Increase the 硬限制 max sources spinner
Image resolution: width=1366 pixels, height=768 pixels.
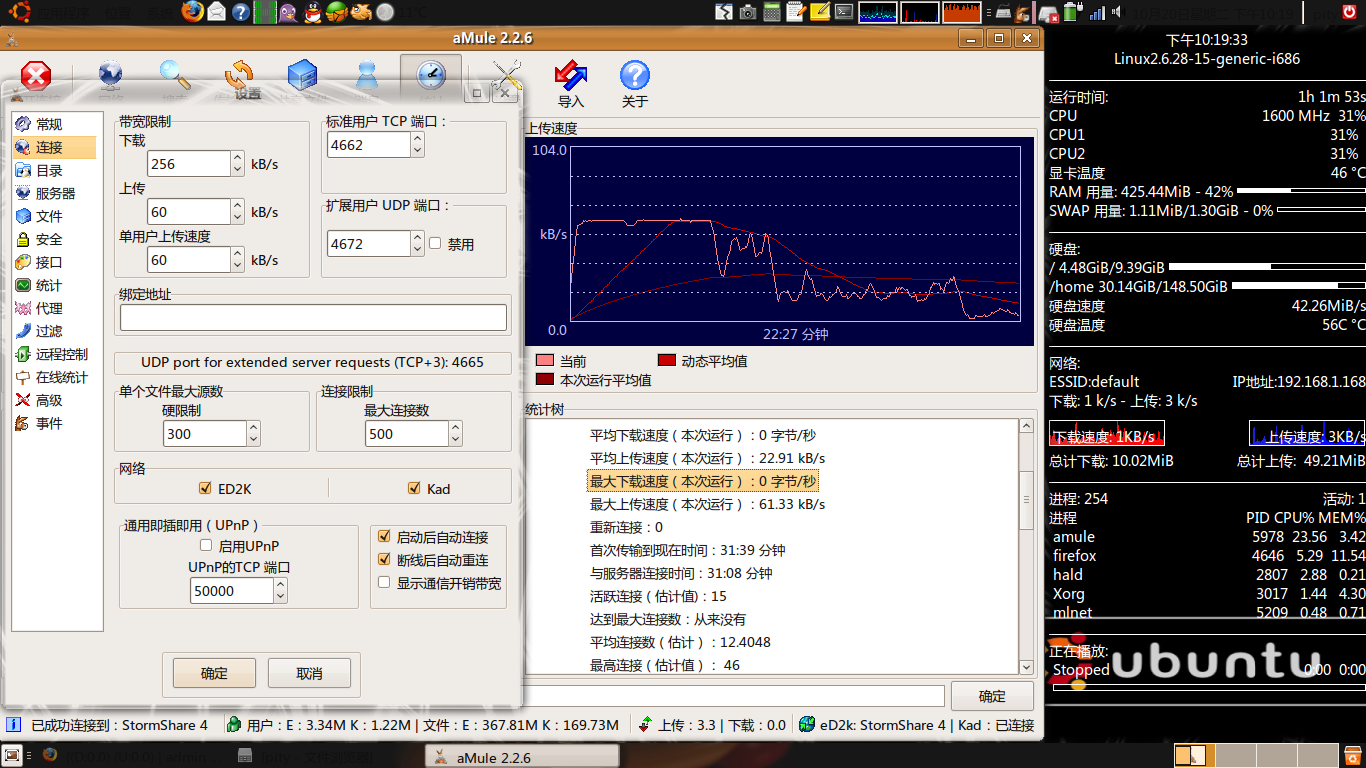pos(254,427)
